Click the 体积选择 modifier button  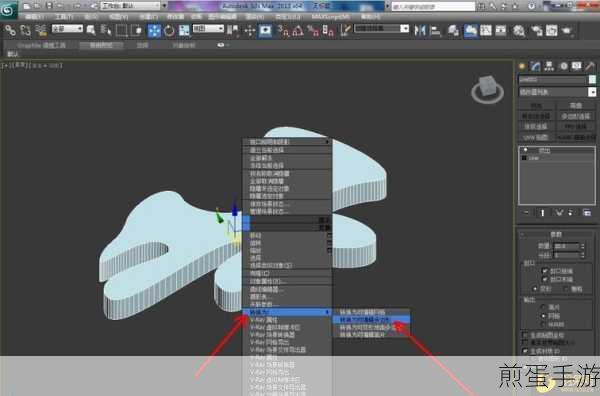536,126
